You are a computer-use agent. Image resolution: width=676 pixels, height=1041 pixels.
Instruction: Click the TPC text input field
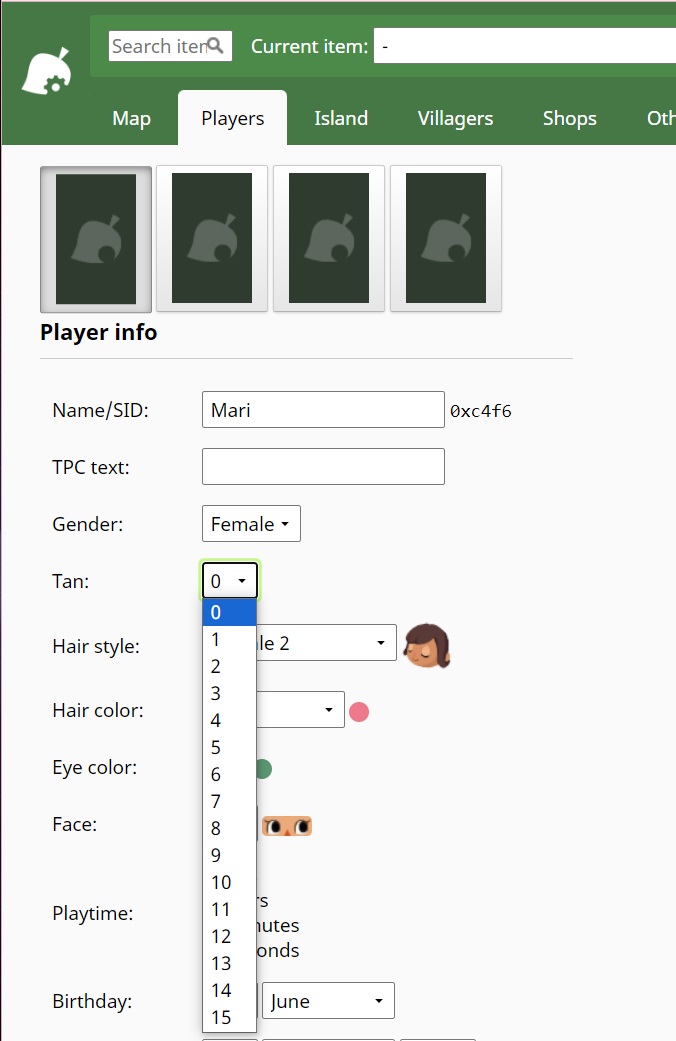323,467
